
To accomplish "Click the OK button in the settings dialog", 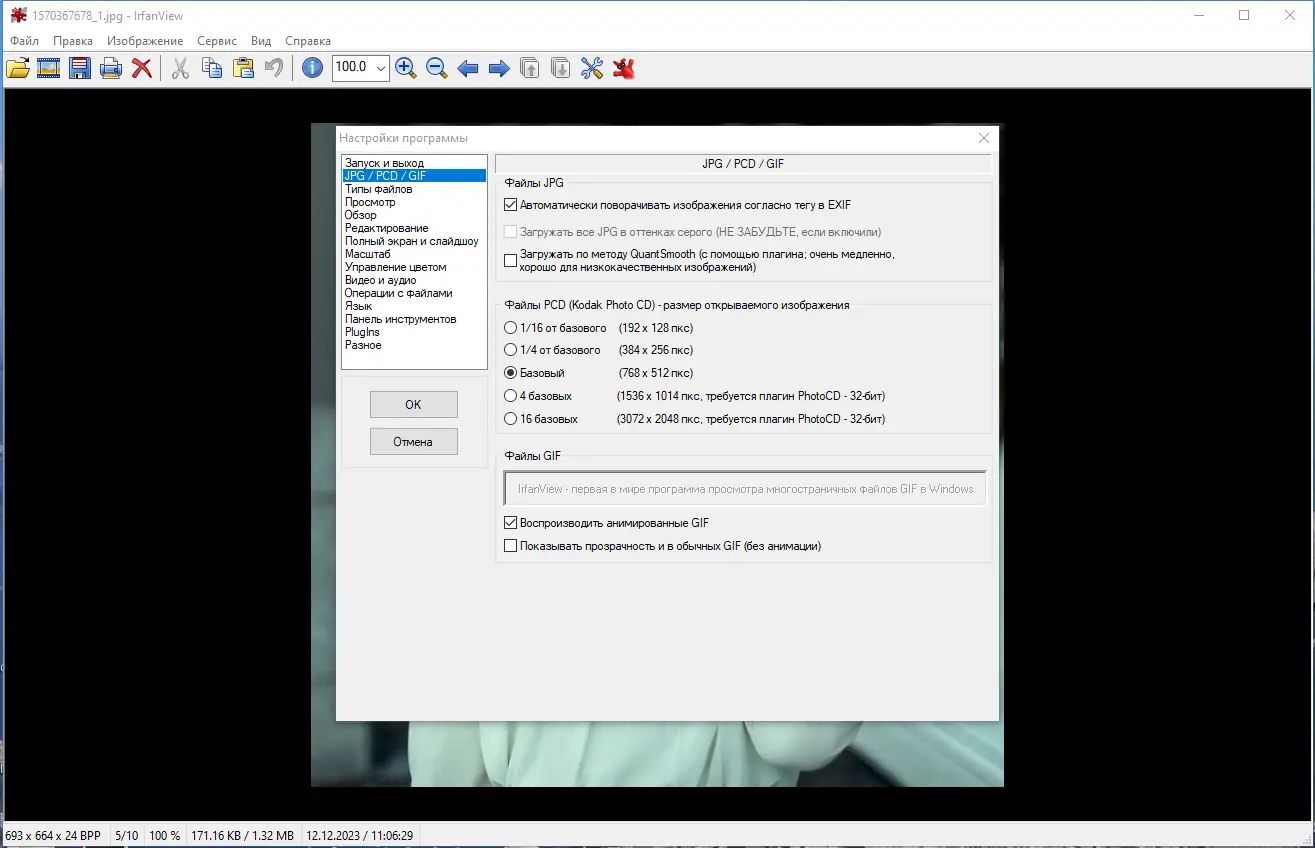I will [414, 405].
